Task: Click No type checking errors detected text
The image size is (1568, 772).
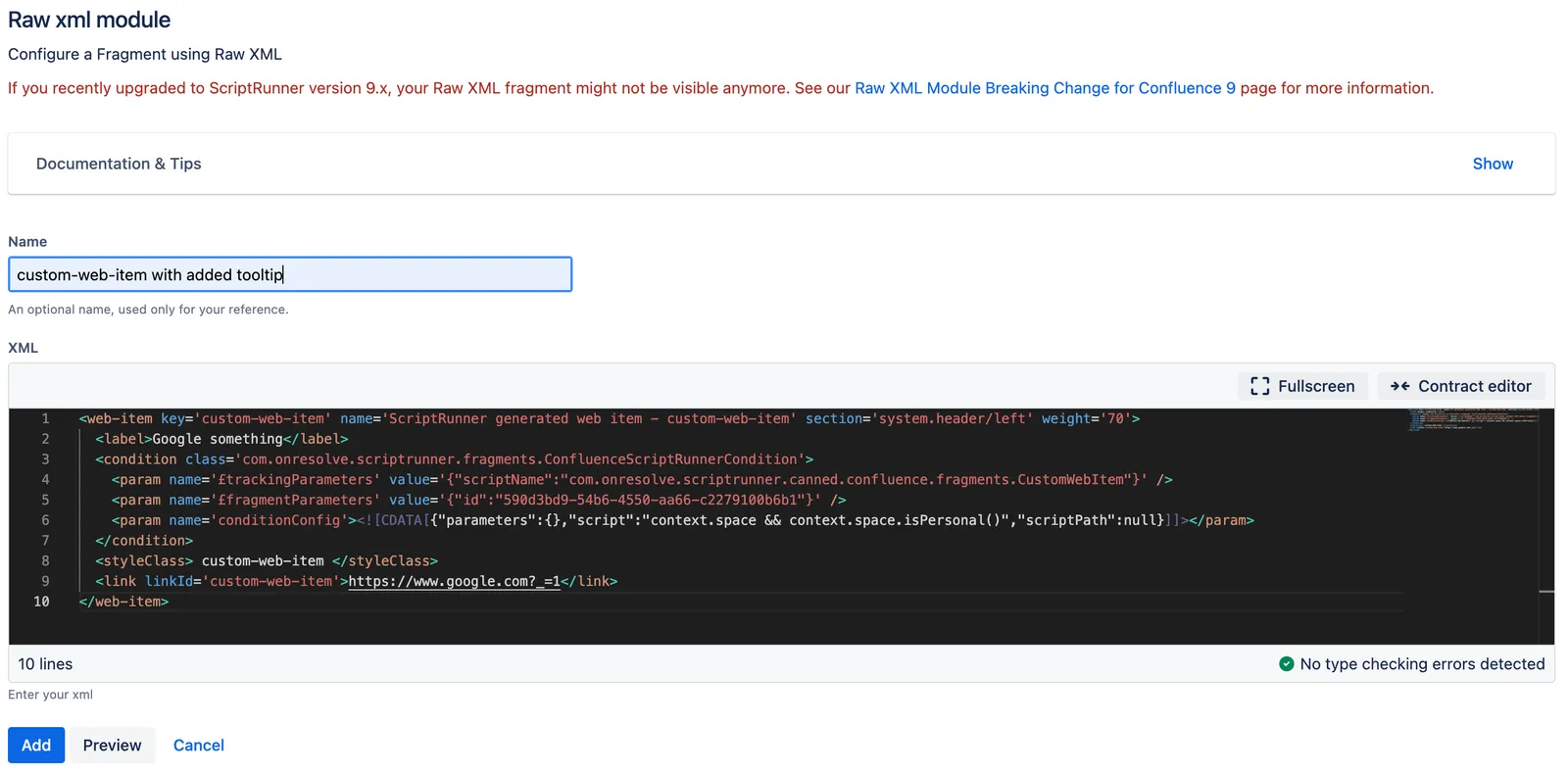Action: click(x=1422, y=664)
